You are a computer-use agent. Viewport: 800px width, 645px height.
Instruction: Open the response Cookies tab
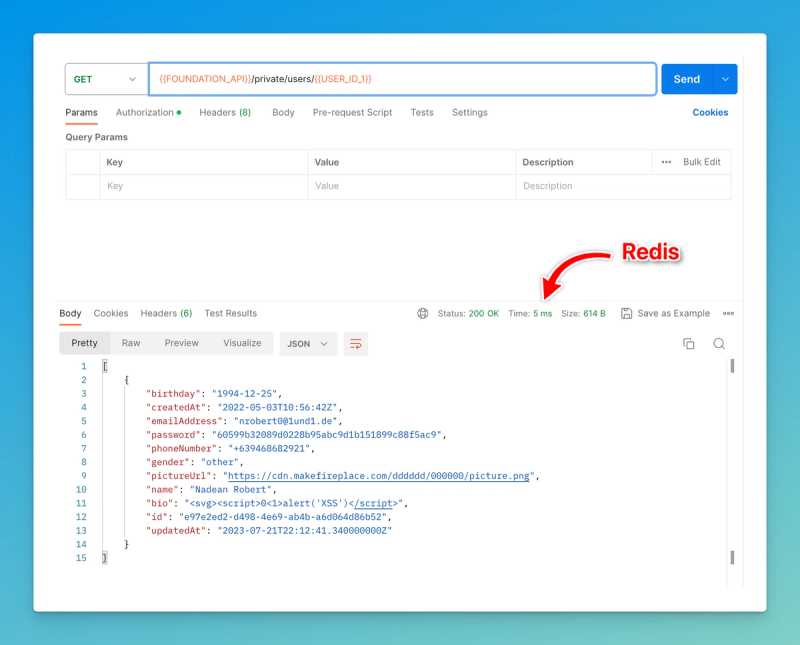111,313
